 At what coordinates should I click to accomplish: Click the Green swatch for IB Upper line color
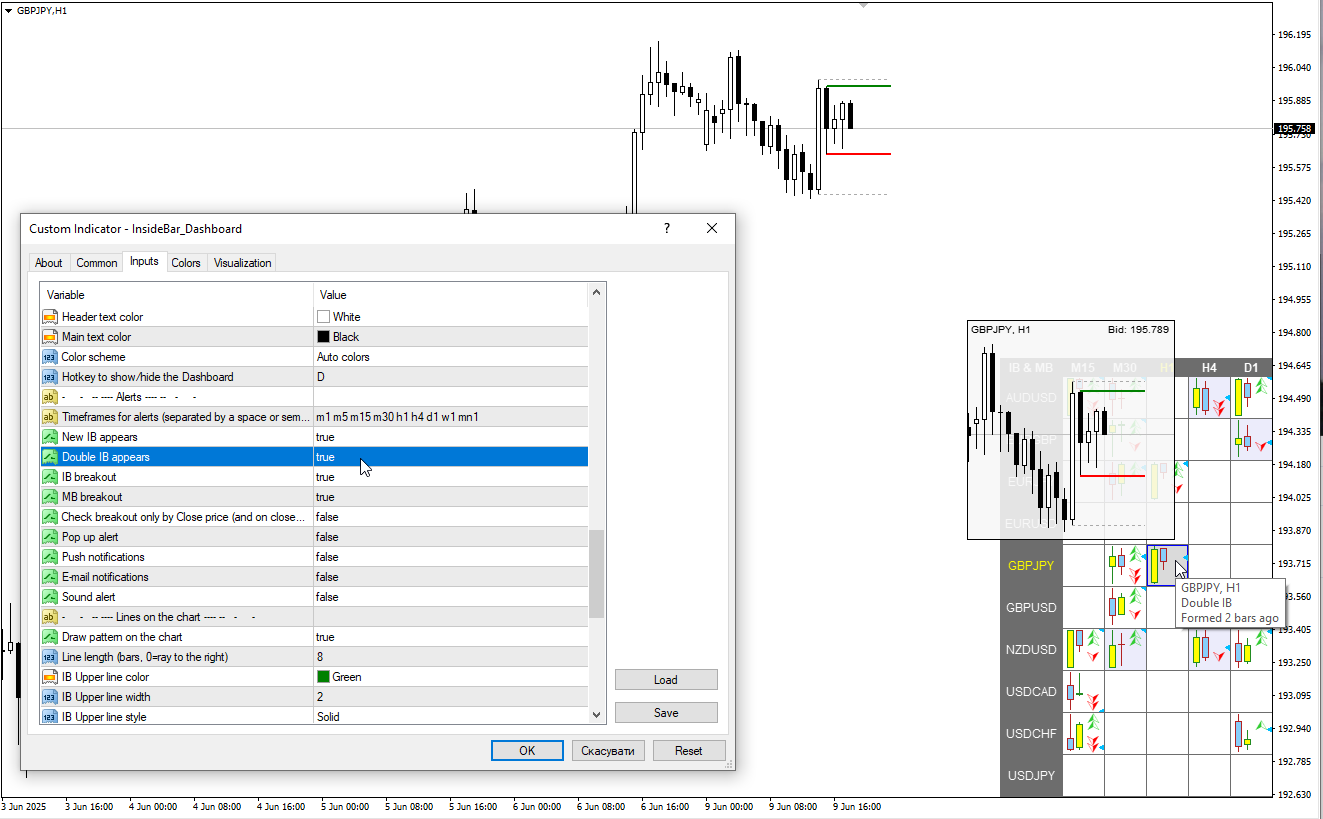(323, 677)
